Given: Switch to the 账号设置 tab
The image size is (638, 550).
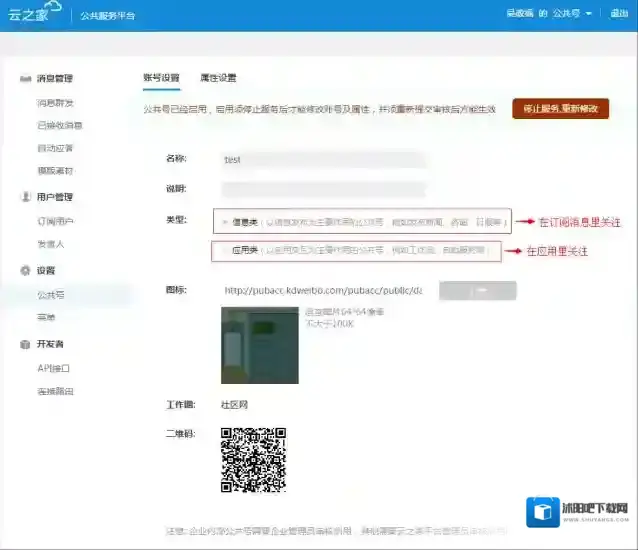Looking at the screenshot, I should (161, 78).
